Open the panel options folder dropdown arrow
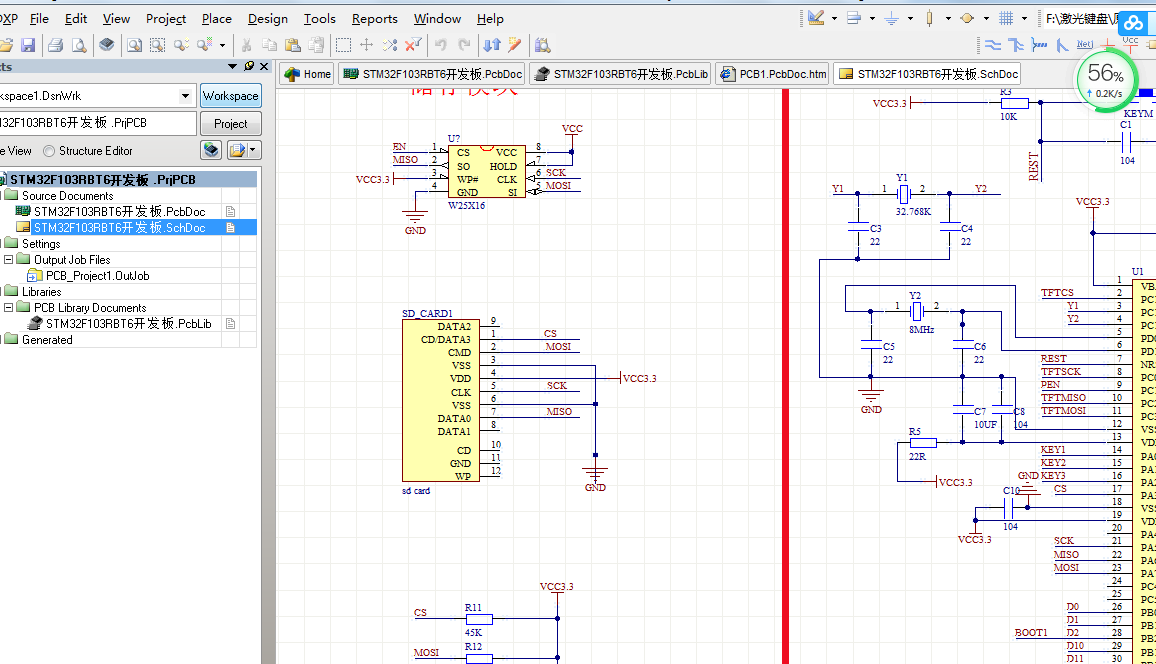Image resolution: width=1156 pixels, height=664 pixels. 253,150
